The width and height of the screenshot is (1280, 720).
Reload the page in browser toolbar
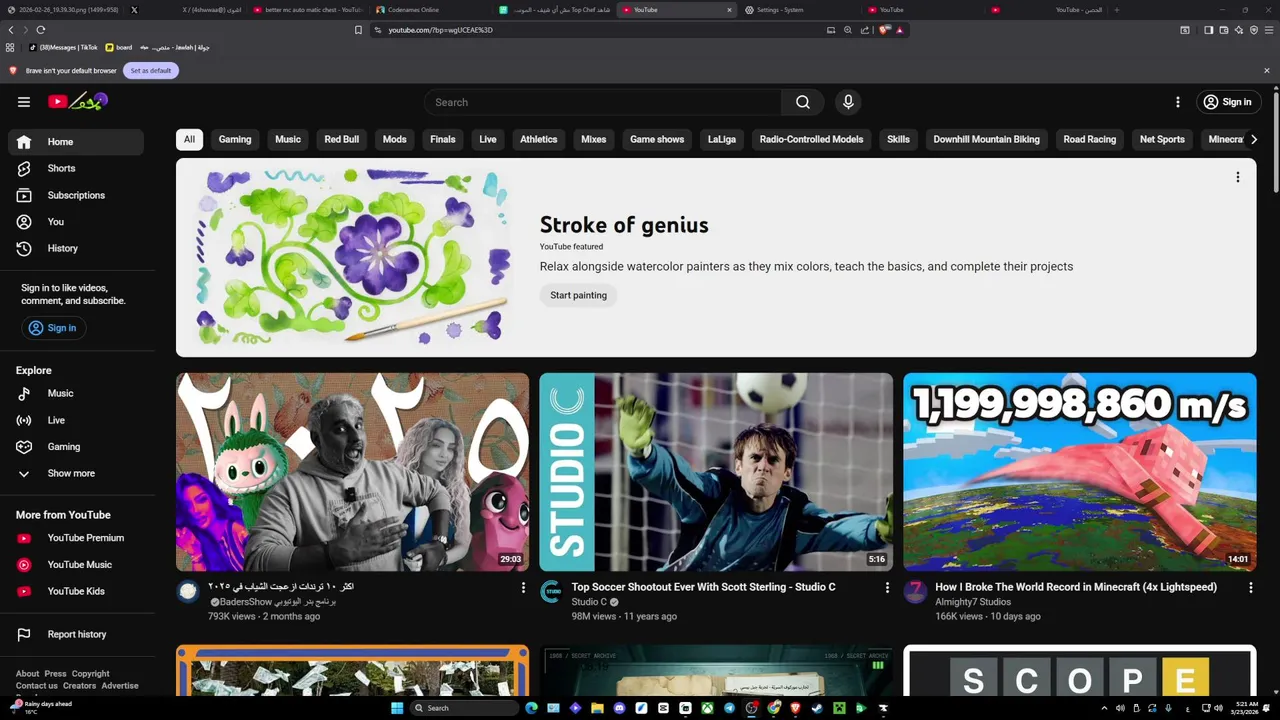pyautogui.click(x=41, y=30)
